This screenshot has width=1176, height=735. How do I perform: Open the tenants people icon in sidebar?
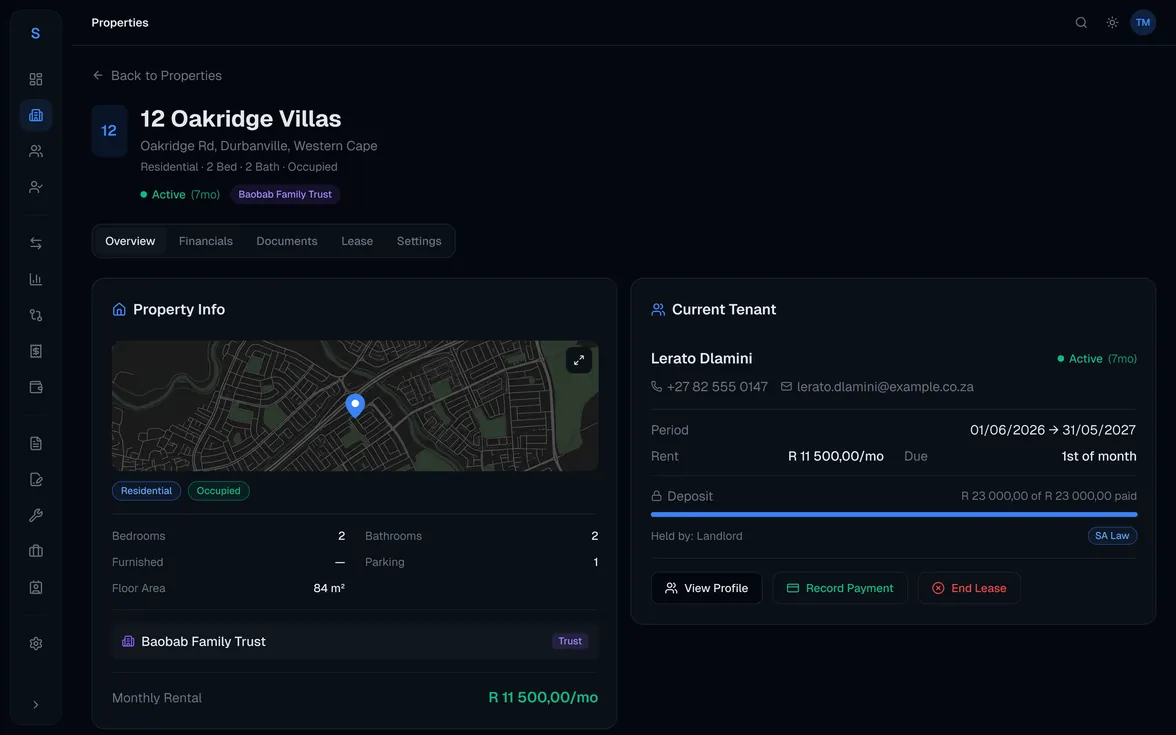pyautogui.click(x=35, y=151)
